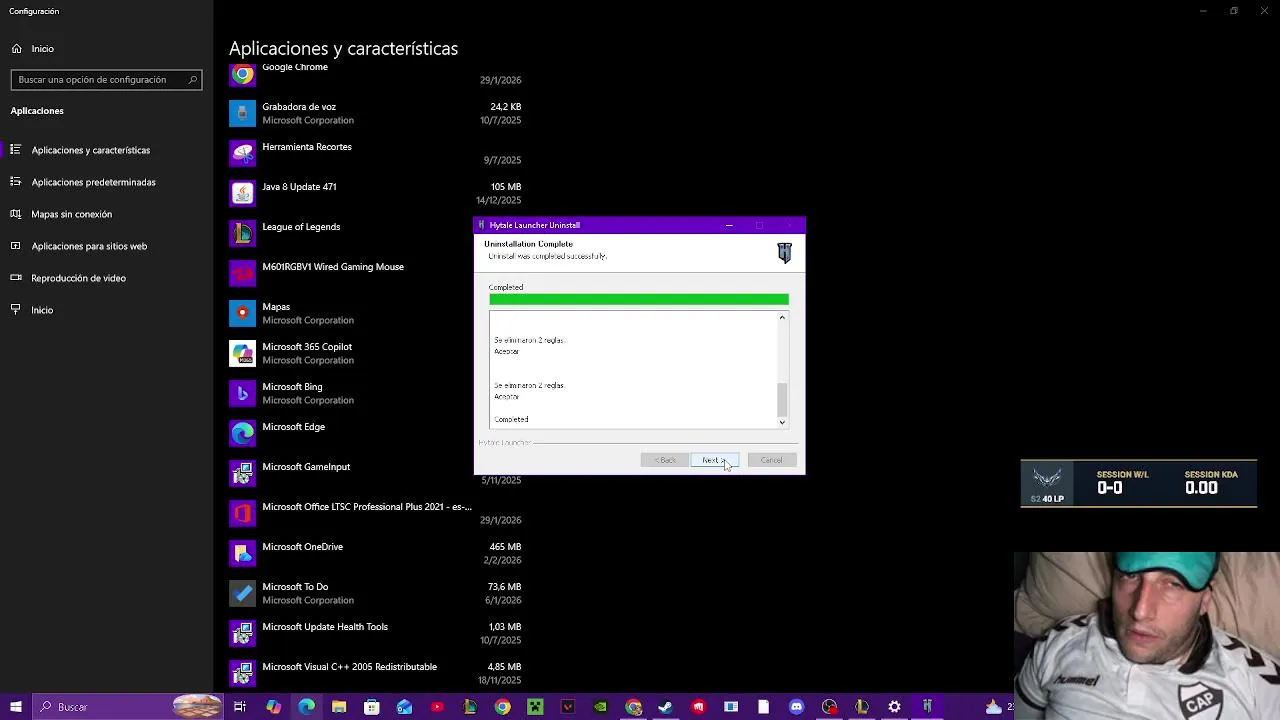Click the Back button in Hytale uninstaller
This screenshot has height=720, width=1280.
[x=665, y=460]
